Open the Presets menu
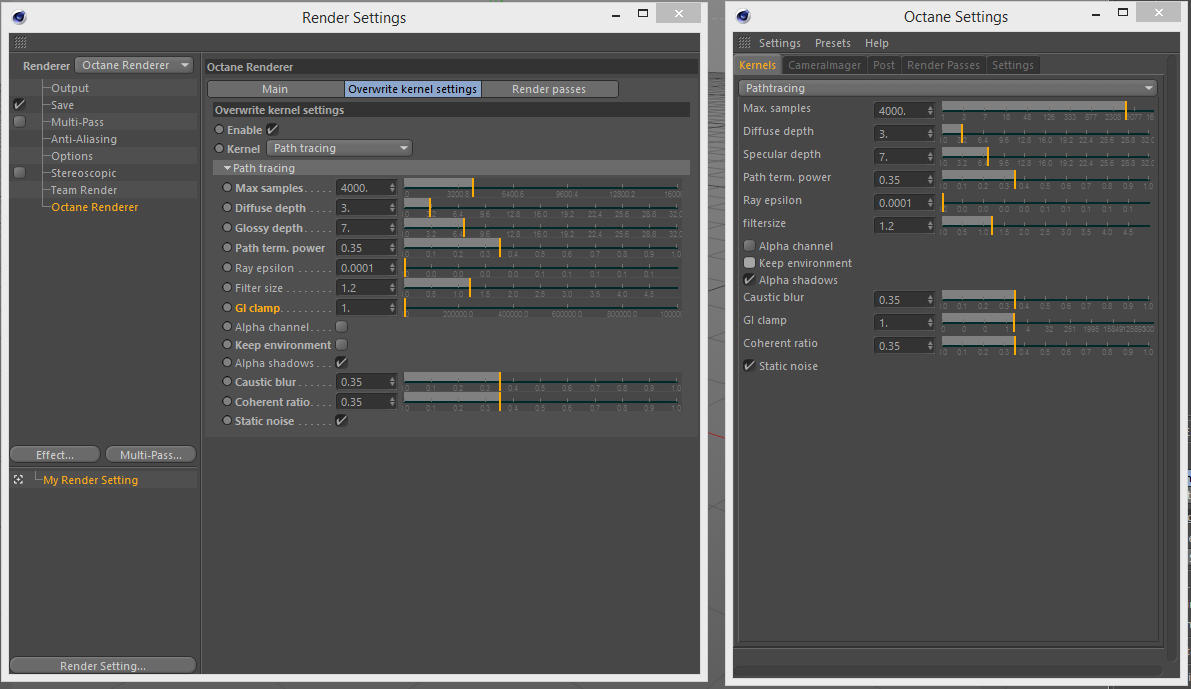The height and width of the screenshot is (689, 1191). click(832, 43)
